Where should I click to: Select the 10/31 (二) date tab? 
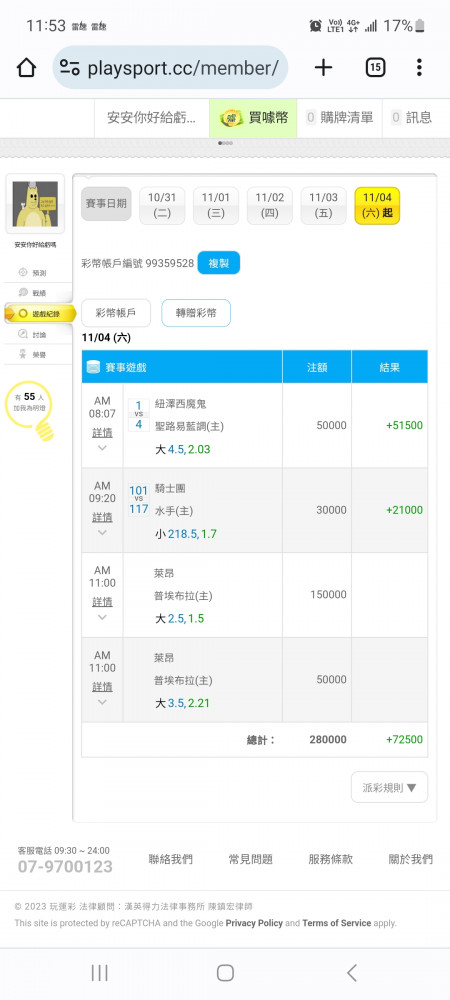(162, 205)
